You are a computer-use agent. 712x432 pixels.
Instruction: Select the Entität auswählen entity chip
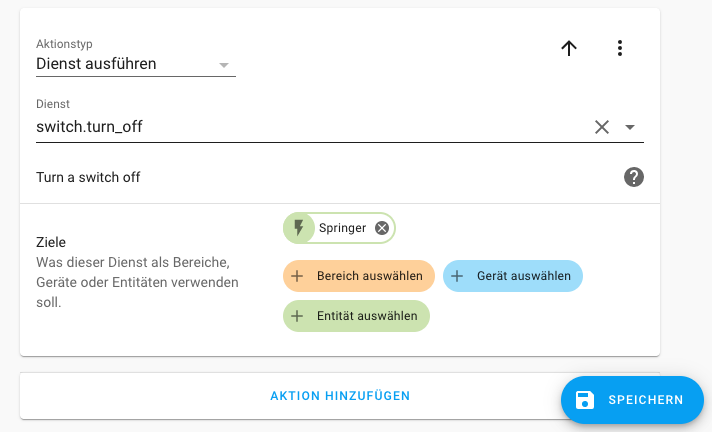point(366,316)
